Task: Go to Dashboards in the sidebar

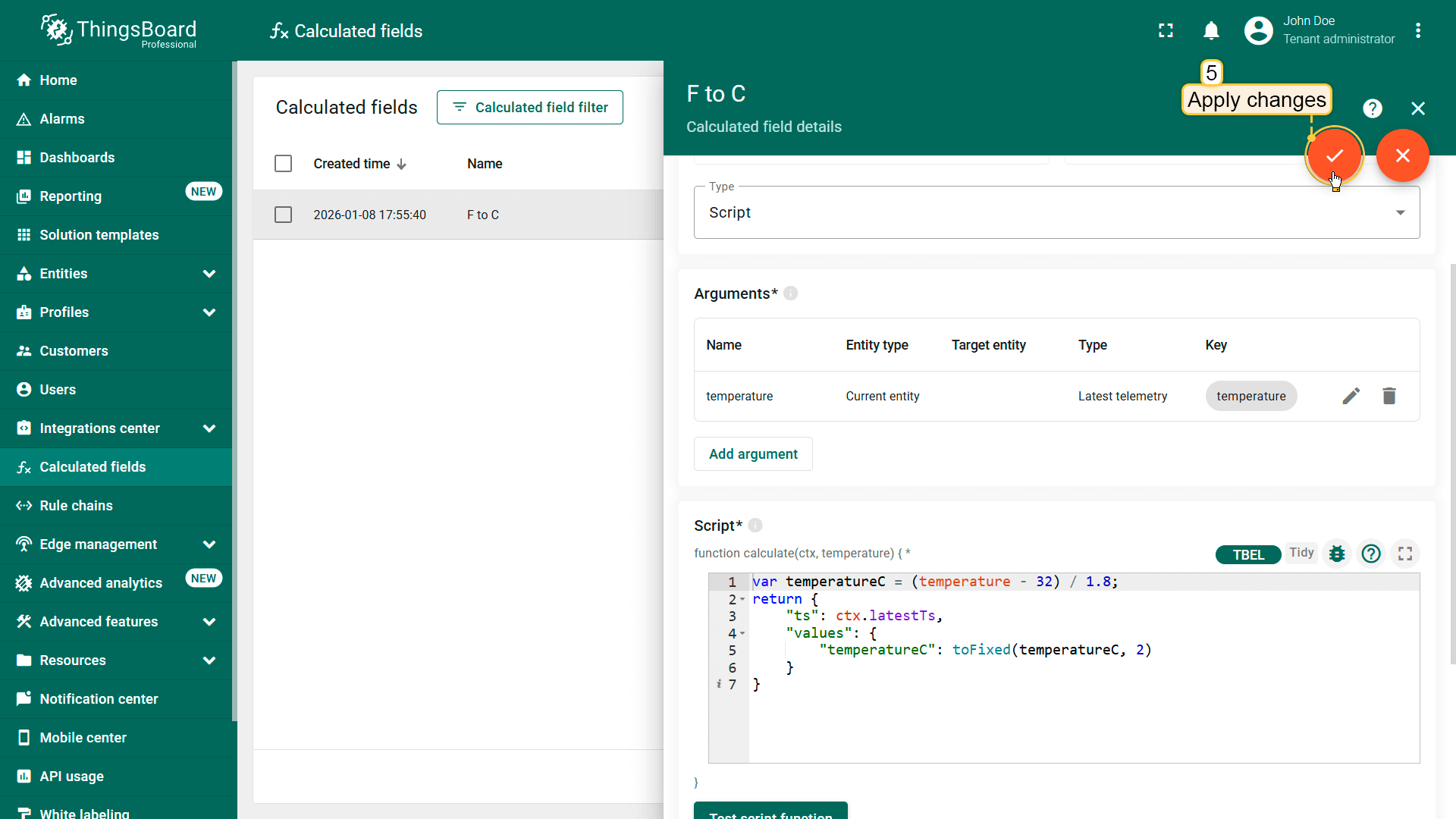Action: pyautogui.click(x=77, y=158)
